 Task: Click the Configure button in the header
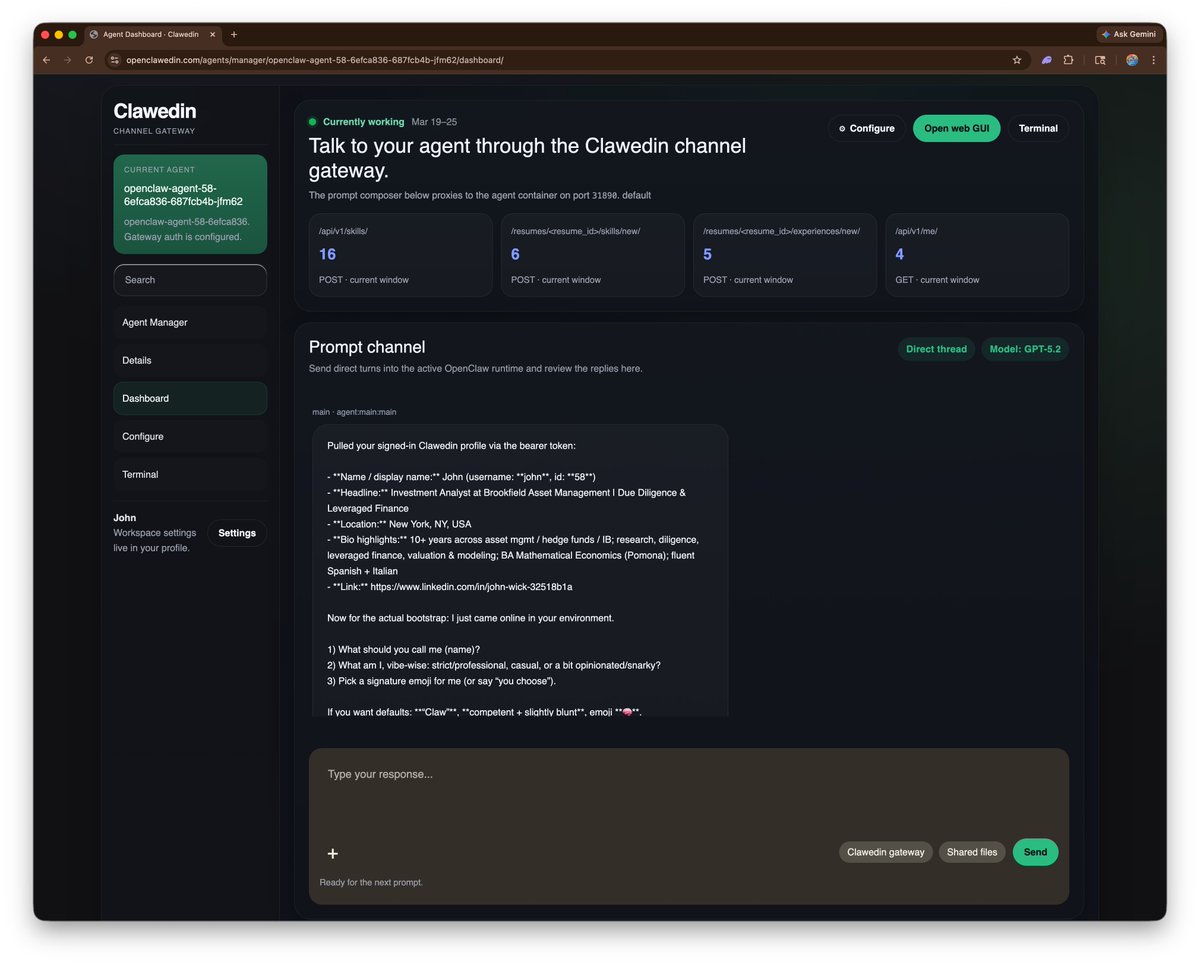tap(867, 128)
